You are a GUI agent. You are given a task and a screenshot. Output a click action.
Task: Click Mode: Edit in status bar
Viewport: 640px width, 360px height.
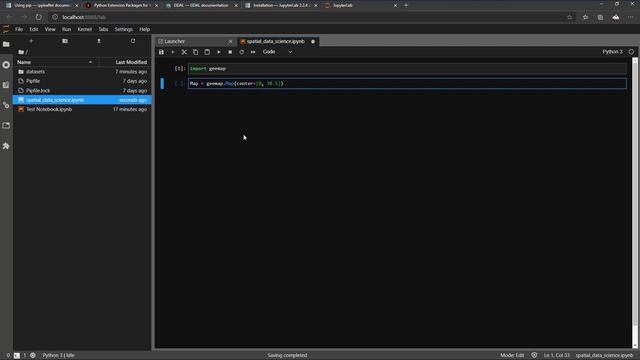coord(512,355)
